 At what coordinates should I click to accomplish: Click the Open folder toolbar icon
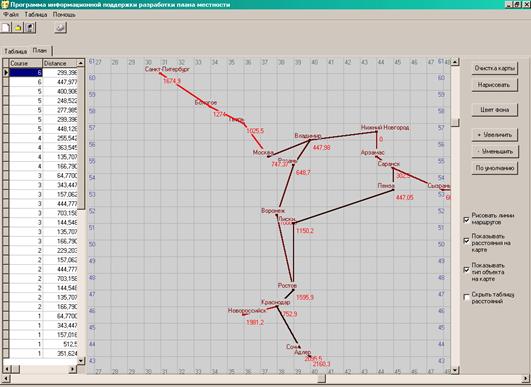click(18, 27)
